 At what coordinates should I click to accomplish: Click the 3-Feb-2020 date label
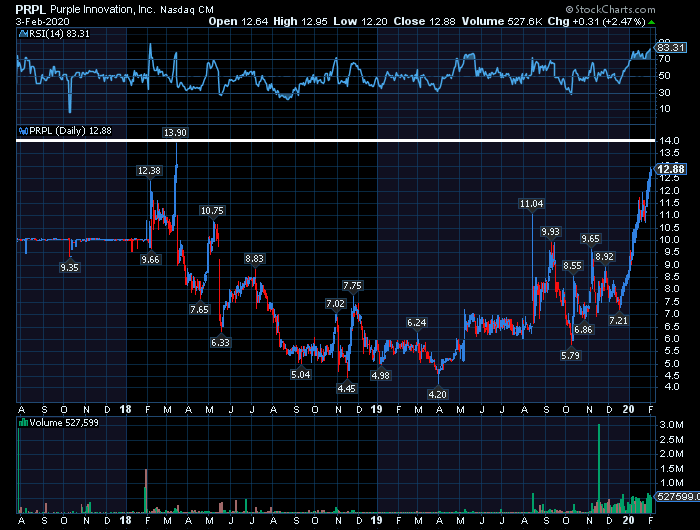(x=42, y=21)
